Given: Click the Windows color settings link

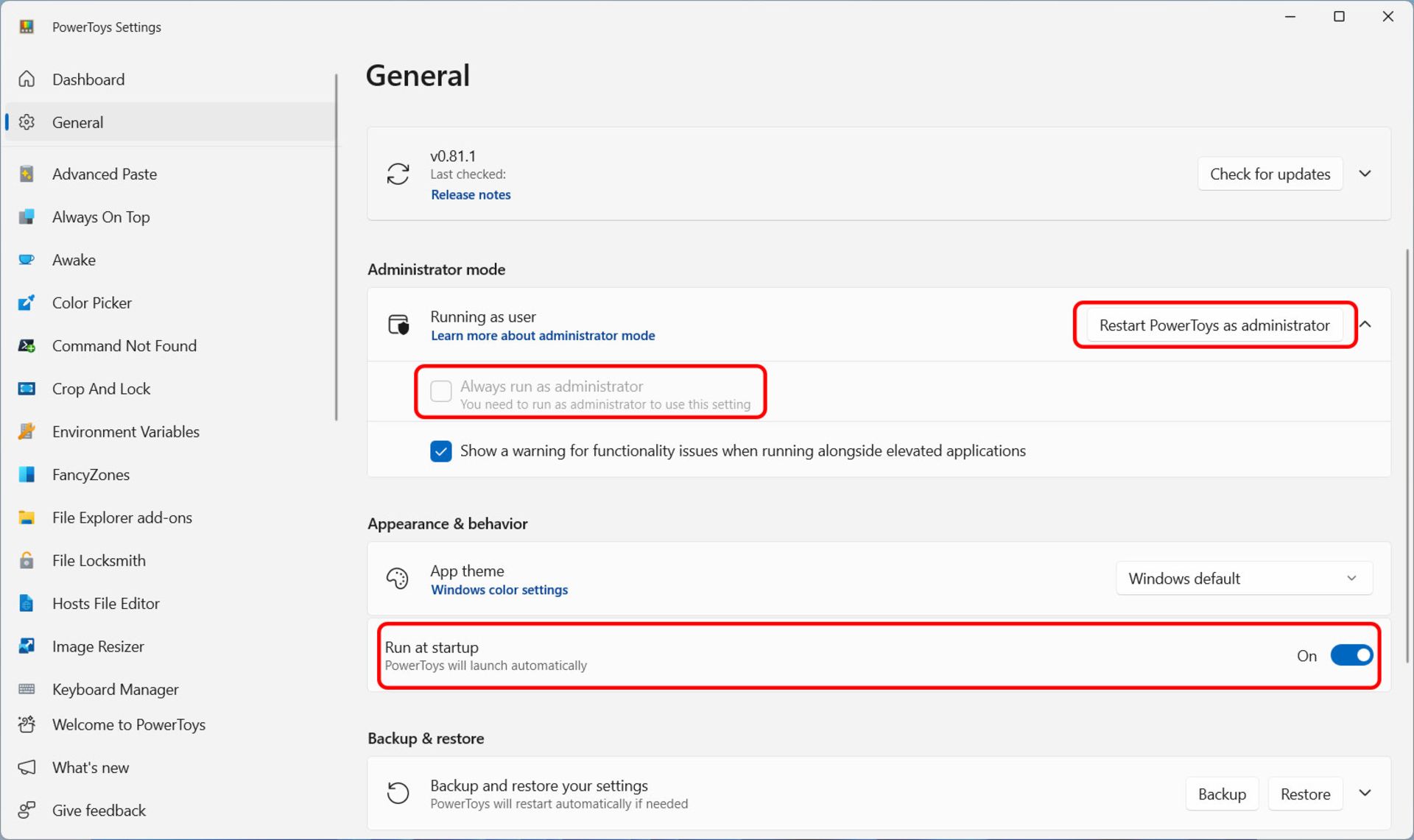Looking at the screenshot, I should point(499,589).
